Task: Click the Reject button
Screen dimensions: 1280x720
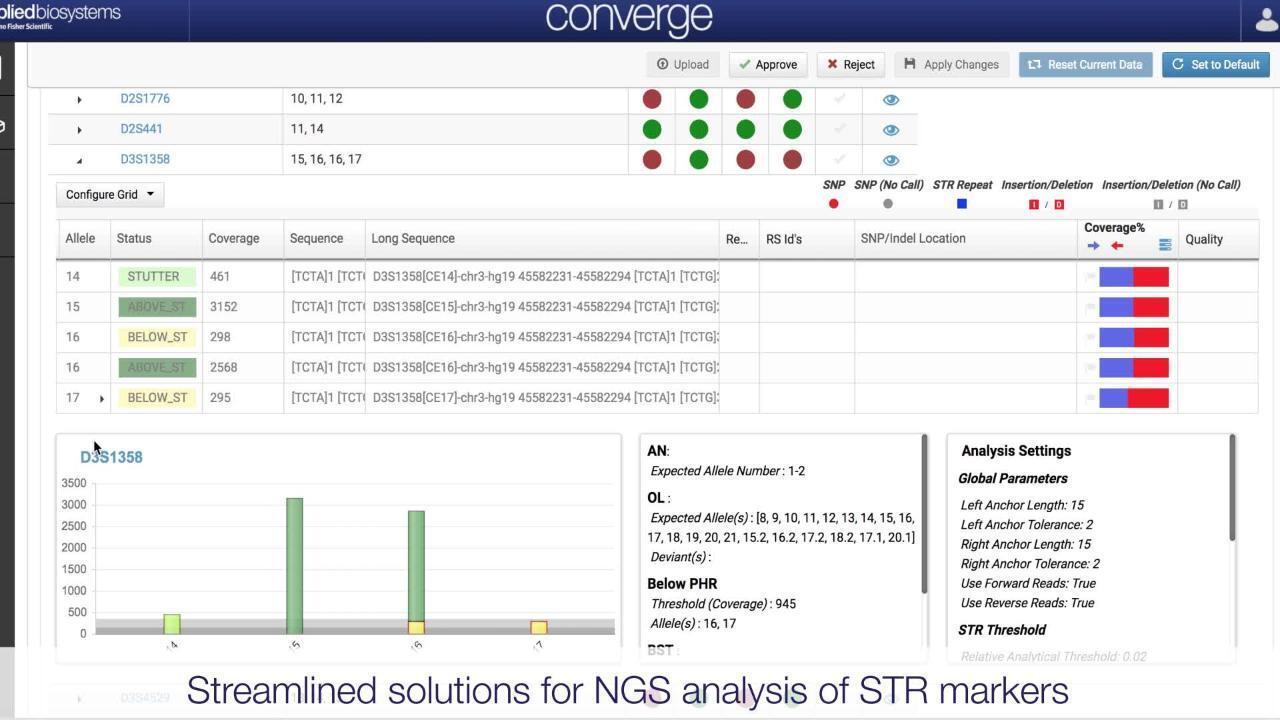Action: (850, 65)
